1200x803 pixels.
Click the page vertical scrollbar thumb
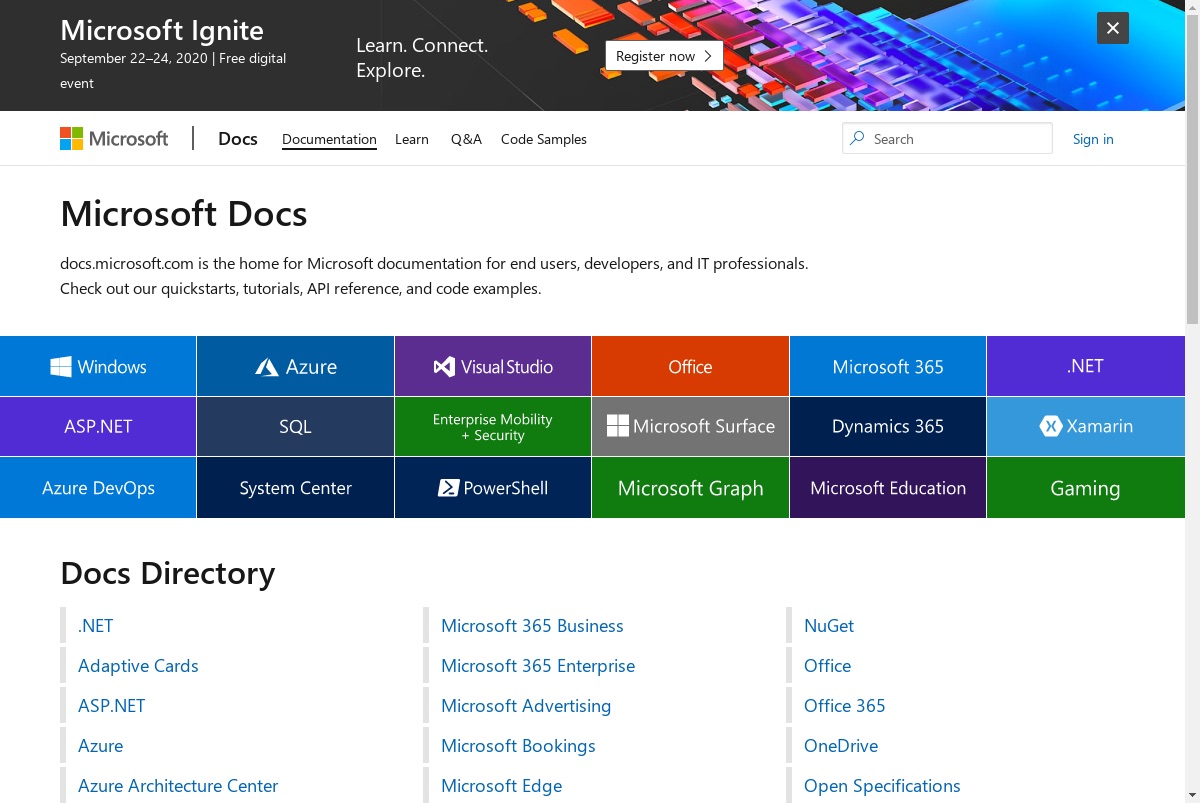1192,168
